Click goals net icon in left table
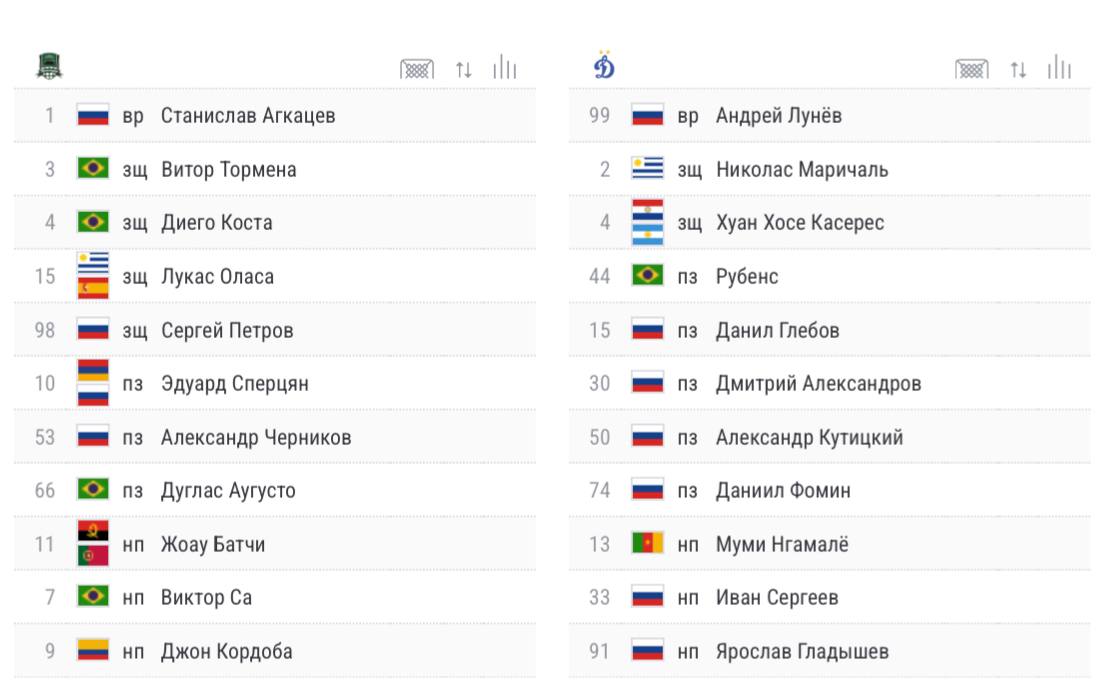The width and height of the screenshot is (1102, 695). (x=417, y=69)
